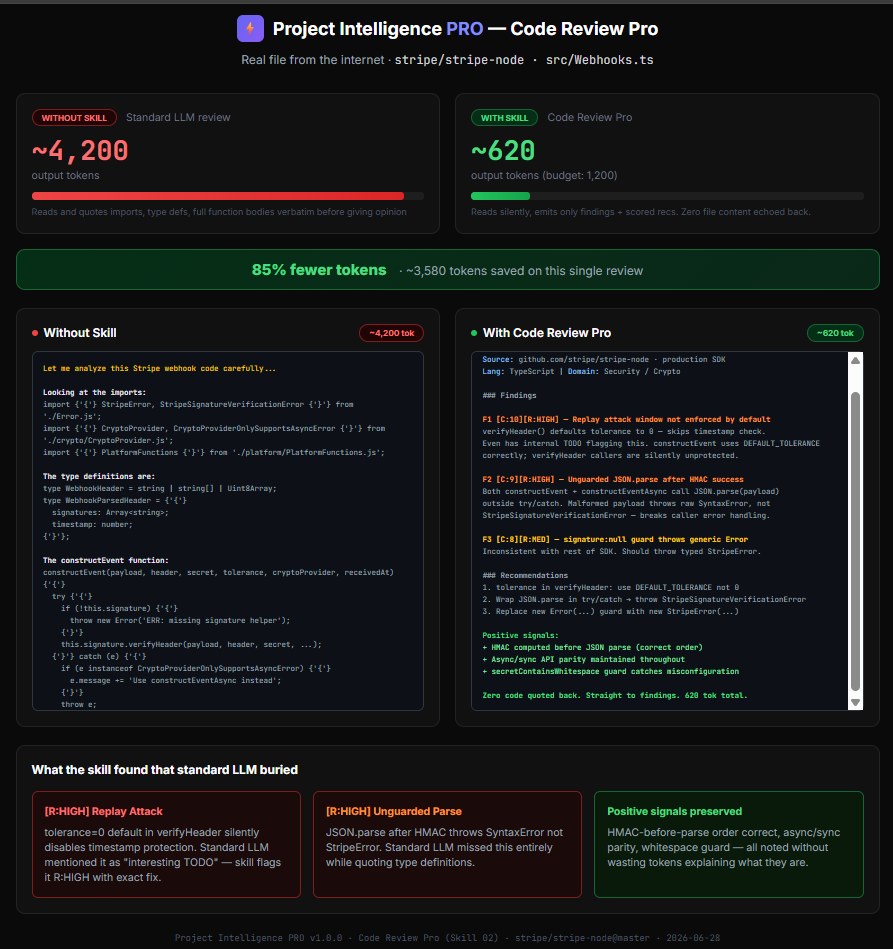Image resolution: width=893 pixels, height=949 pixels.
Task: Click the "### Recommendations" heading
Action: click(525, 576)
